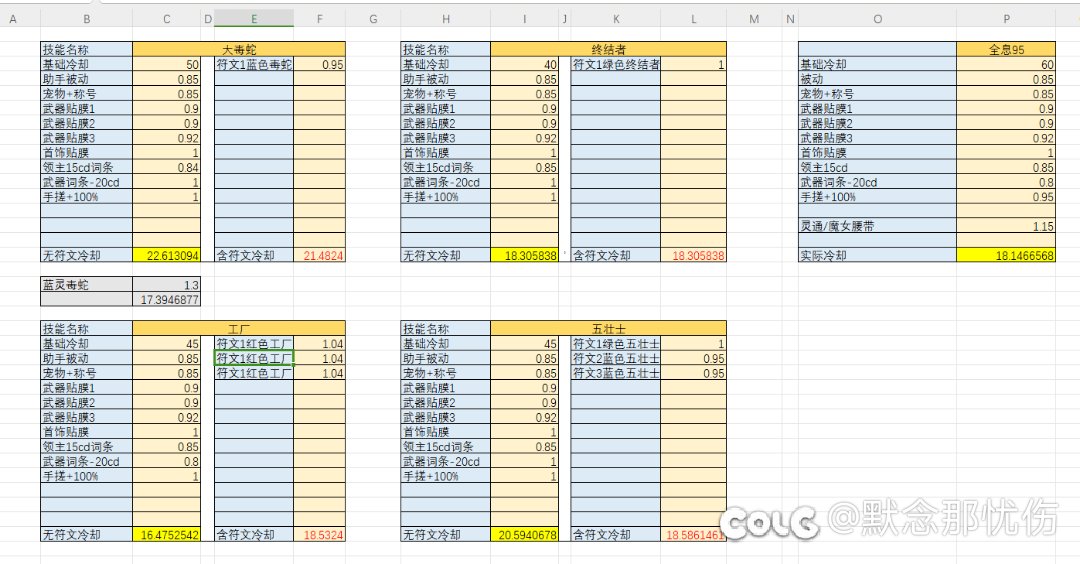Select column K header

(x=616, y=19)
